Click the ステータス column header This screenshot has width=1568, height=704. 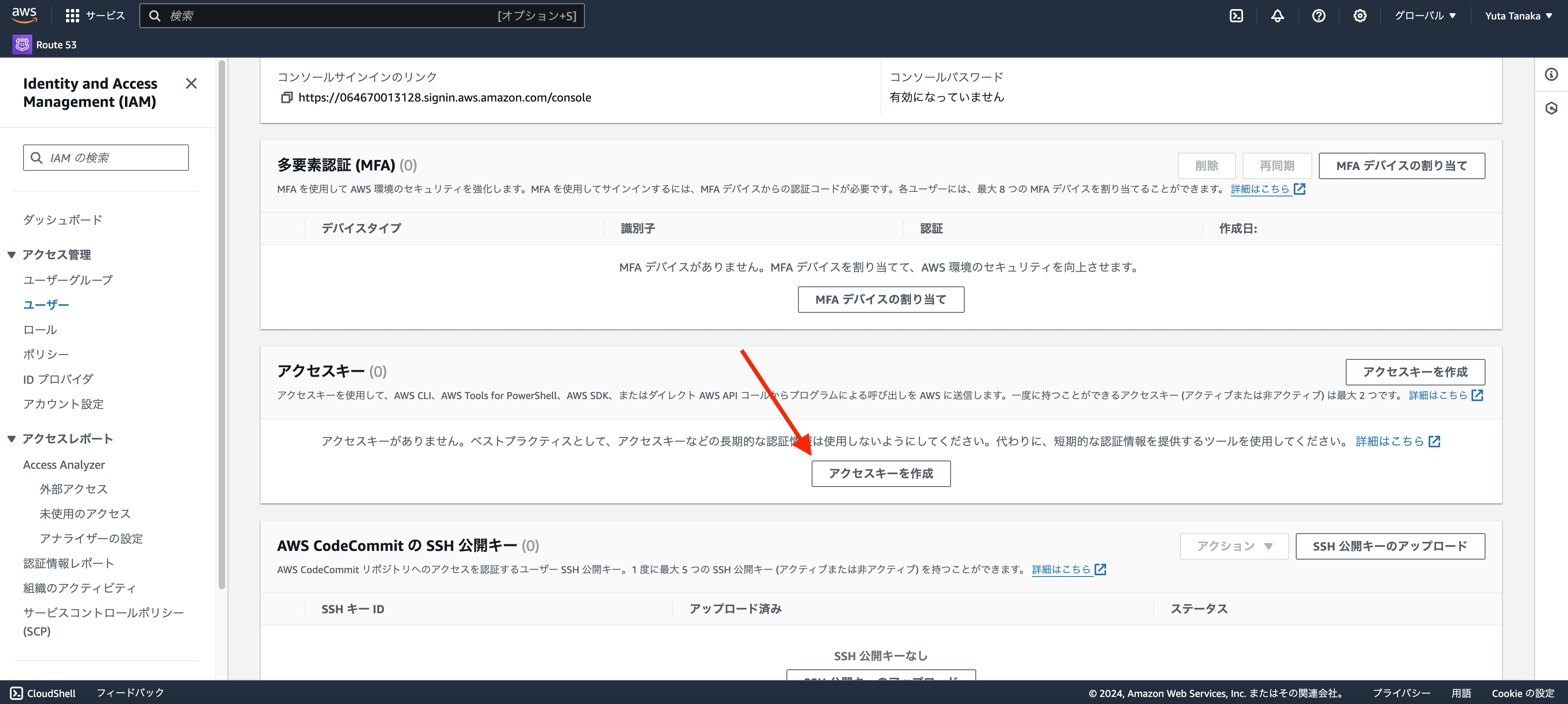(1199, 609)
